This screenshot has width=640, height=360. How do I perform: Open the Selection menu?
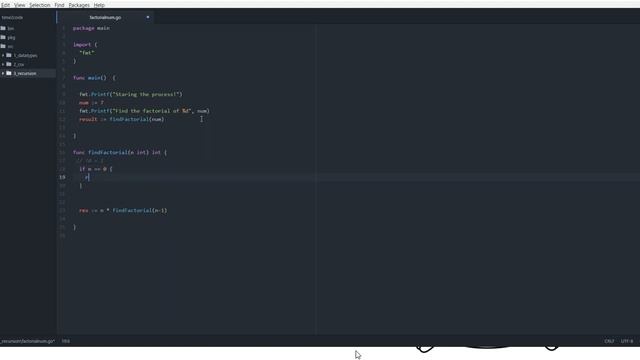point(40,5)
